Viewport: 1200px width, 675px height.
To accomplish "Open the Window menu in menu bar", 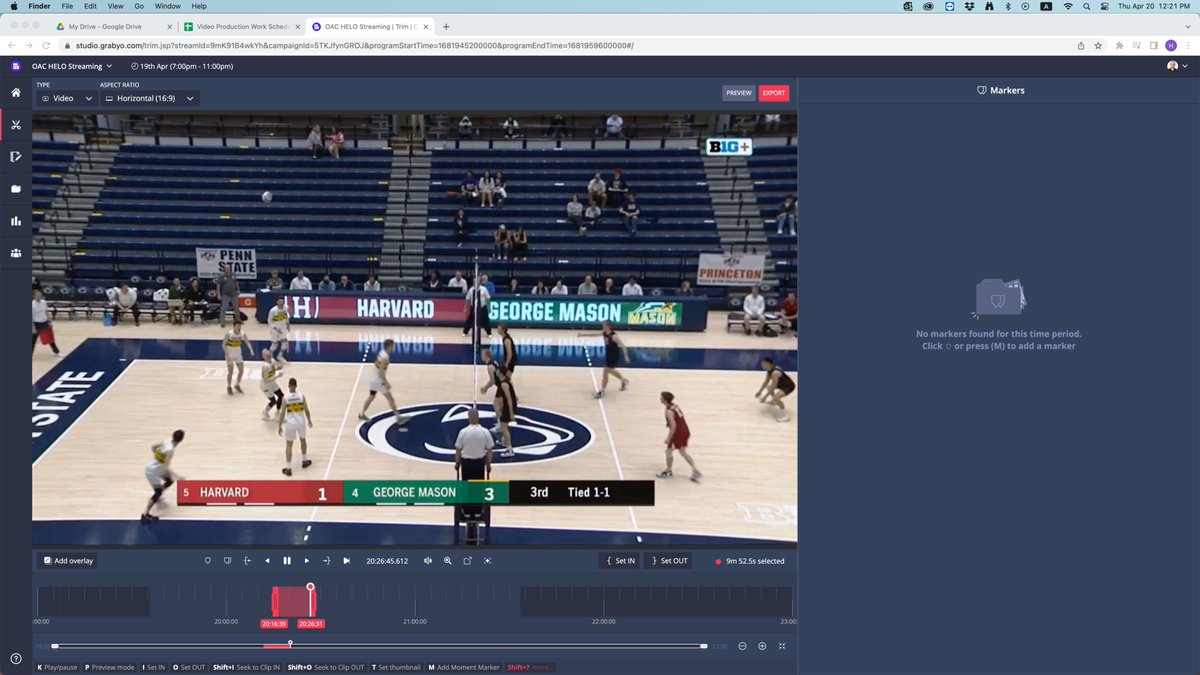I will pos(168,6).
